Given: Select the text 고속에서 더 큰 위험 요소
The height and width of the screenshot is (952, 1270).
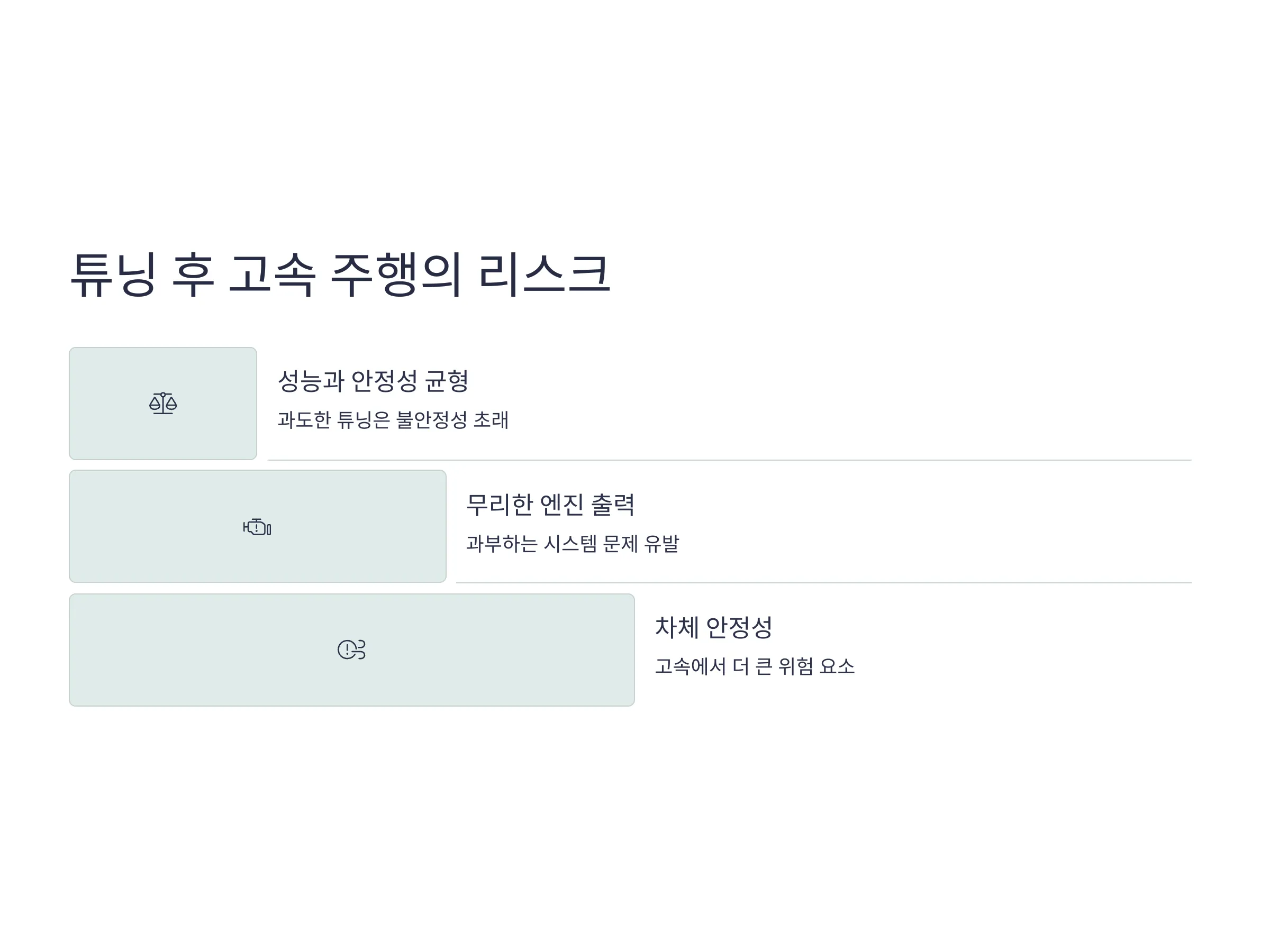Looking at the screenshot, I should pos(755,666).
